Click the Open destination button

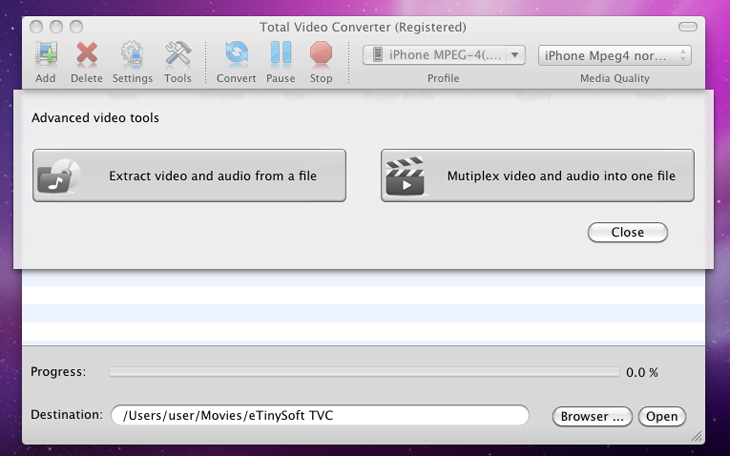(662, 416)
